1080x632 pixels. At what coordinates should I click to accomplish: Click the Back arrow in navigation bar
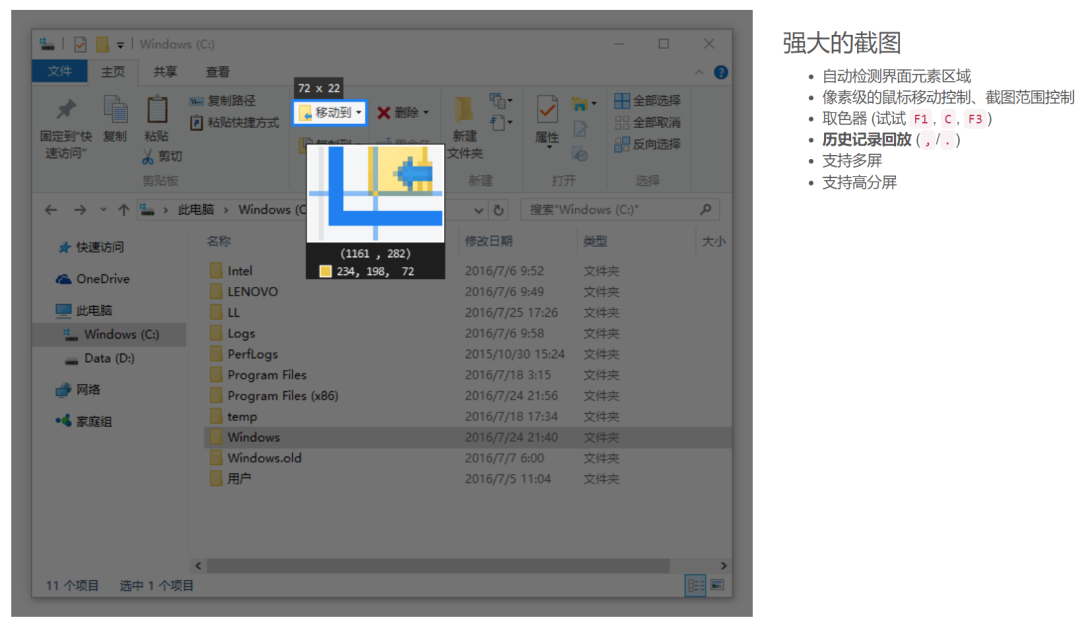pos(51,210)
